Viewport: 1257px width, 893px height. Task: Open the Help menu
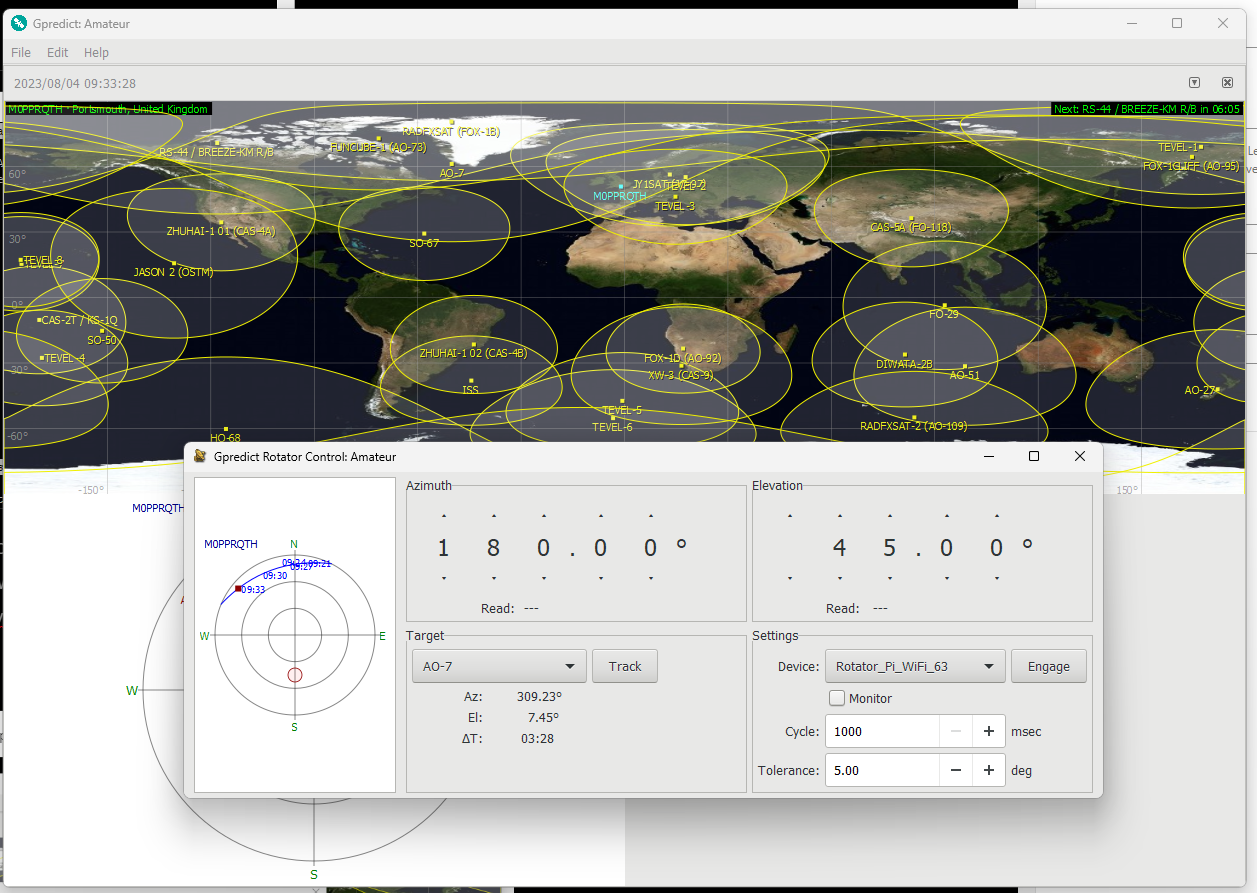tap(96, 52)
